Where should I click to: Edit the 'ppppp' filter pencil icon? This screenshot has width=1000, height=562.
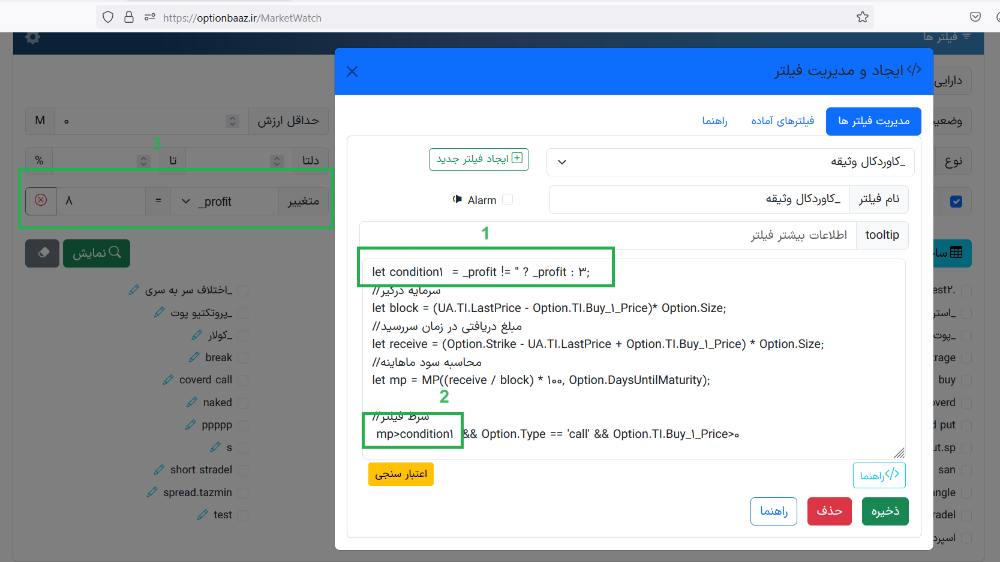coord(190,425)
